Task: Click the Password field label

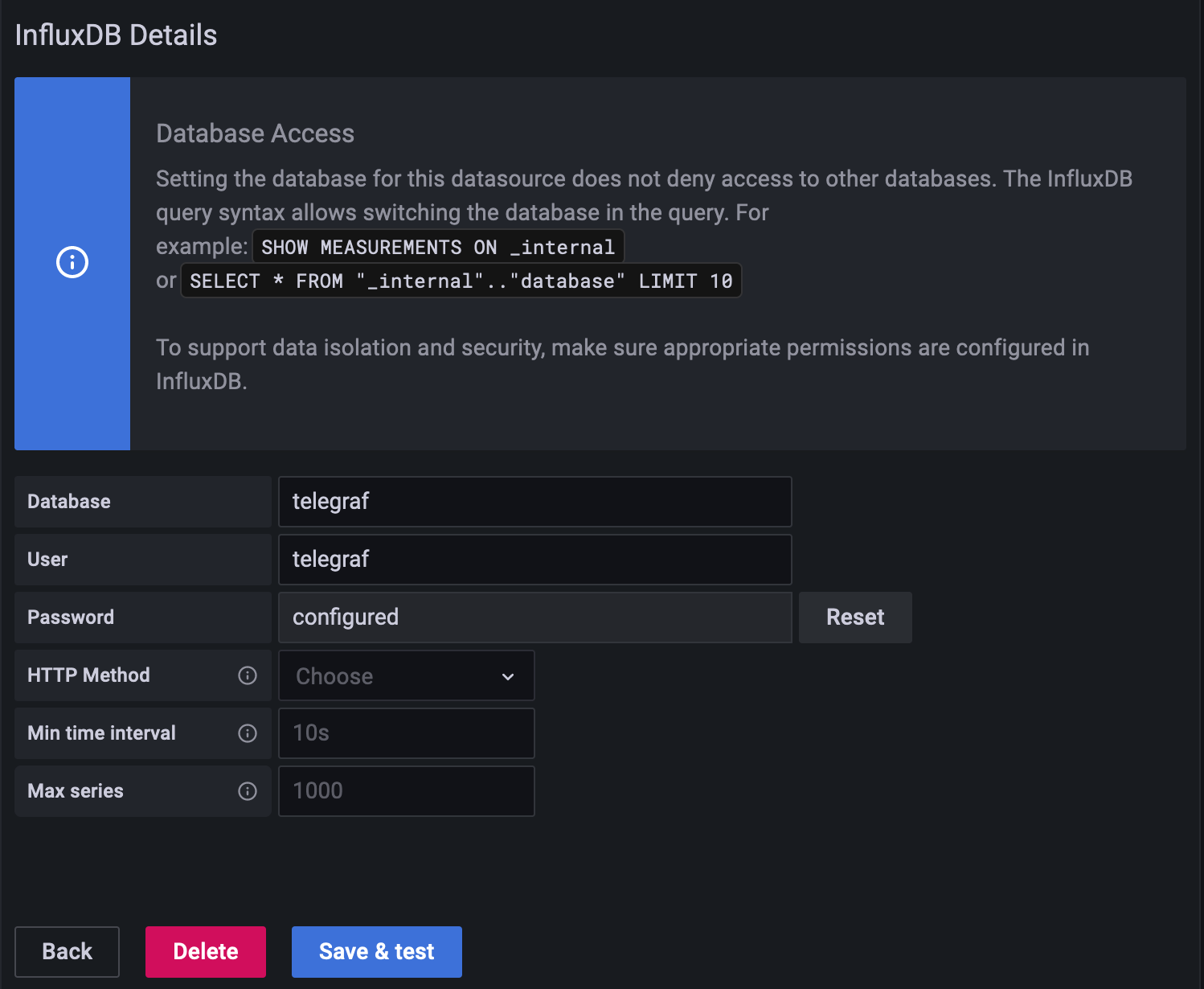Action: pos(71,618)
